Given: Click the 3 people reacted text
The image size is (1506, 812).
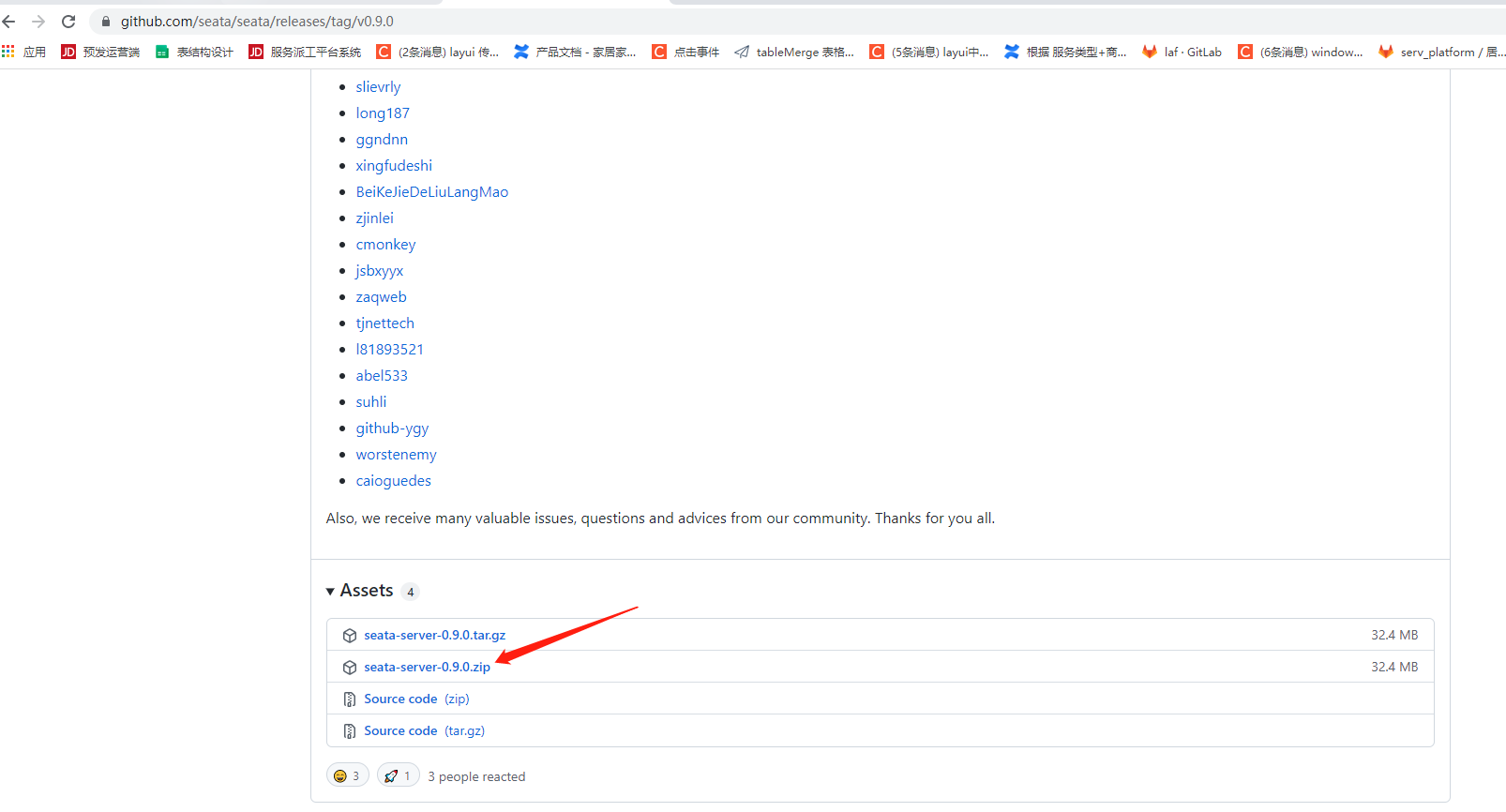Looking at the screenshot, I should [476, 776].
